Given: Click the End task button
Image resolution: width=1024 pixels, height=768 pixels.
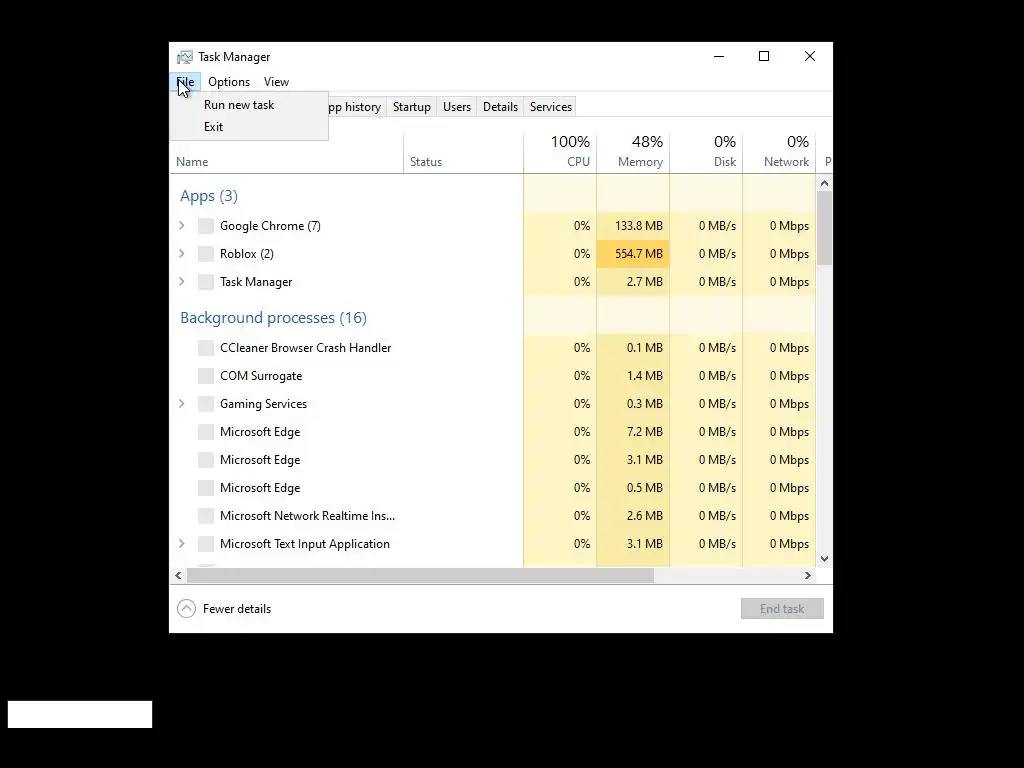Looking at the screenshot, I should pos(782,609).
